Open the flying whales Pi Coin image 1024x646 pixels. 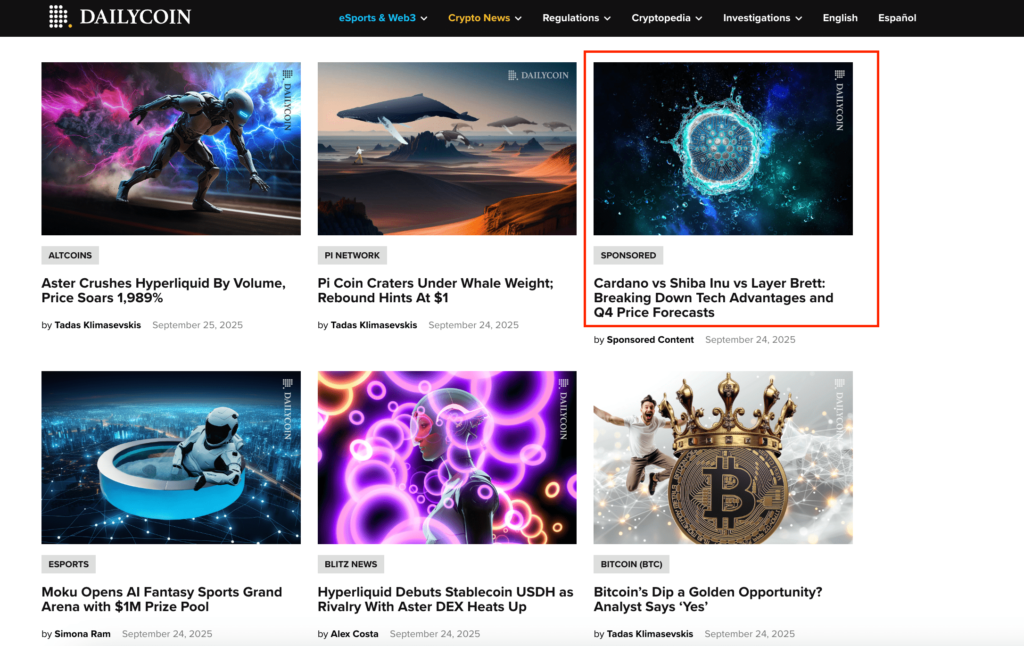pyautogui.click(x=447, y=148)
